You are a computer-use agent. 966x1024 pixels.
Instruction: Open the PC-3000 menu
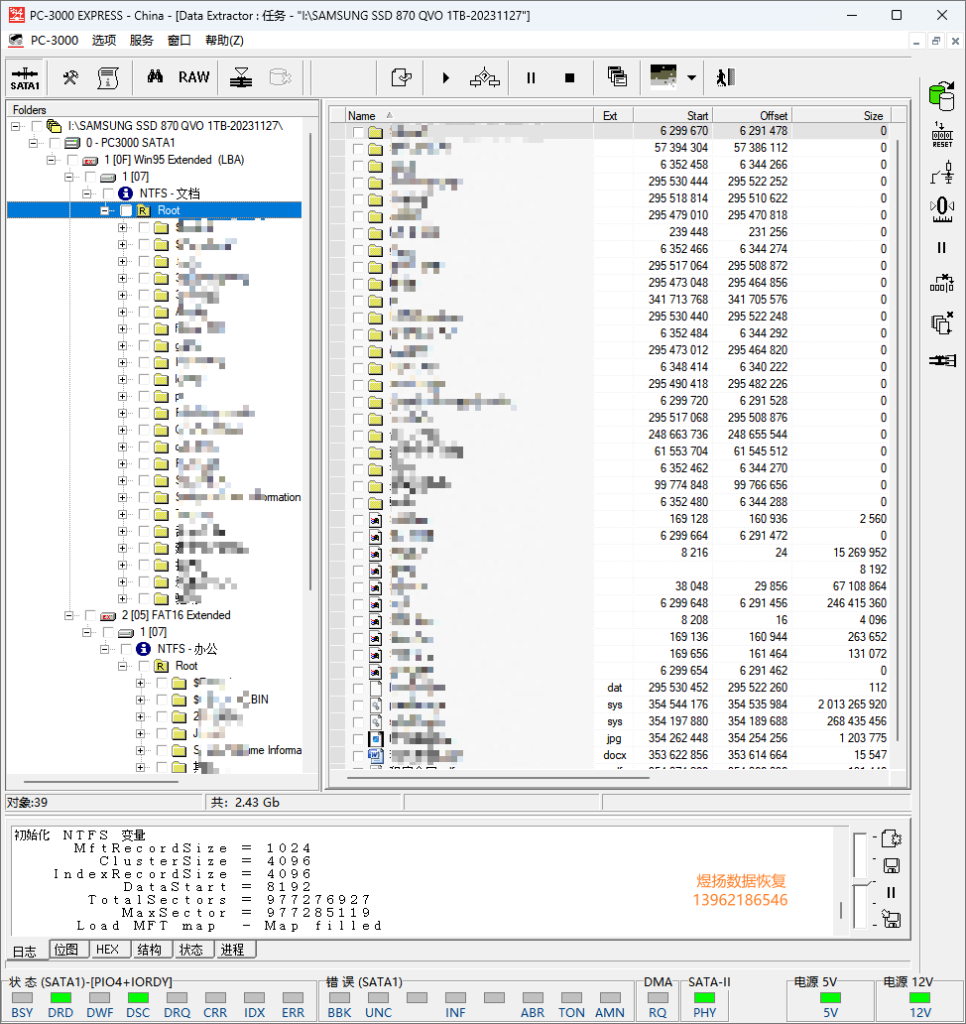point(54,40)
